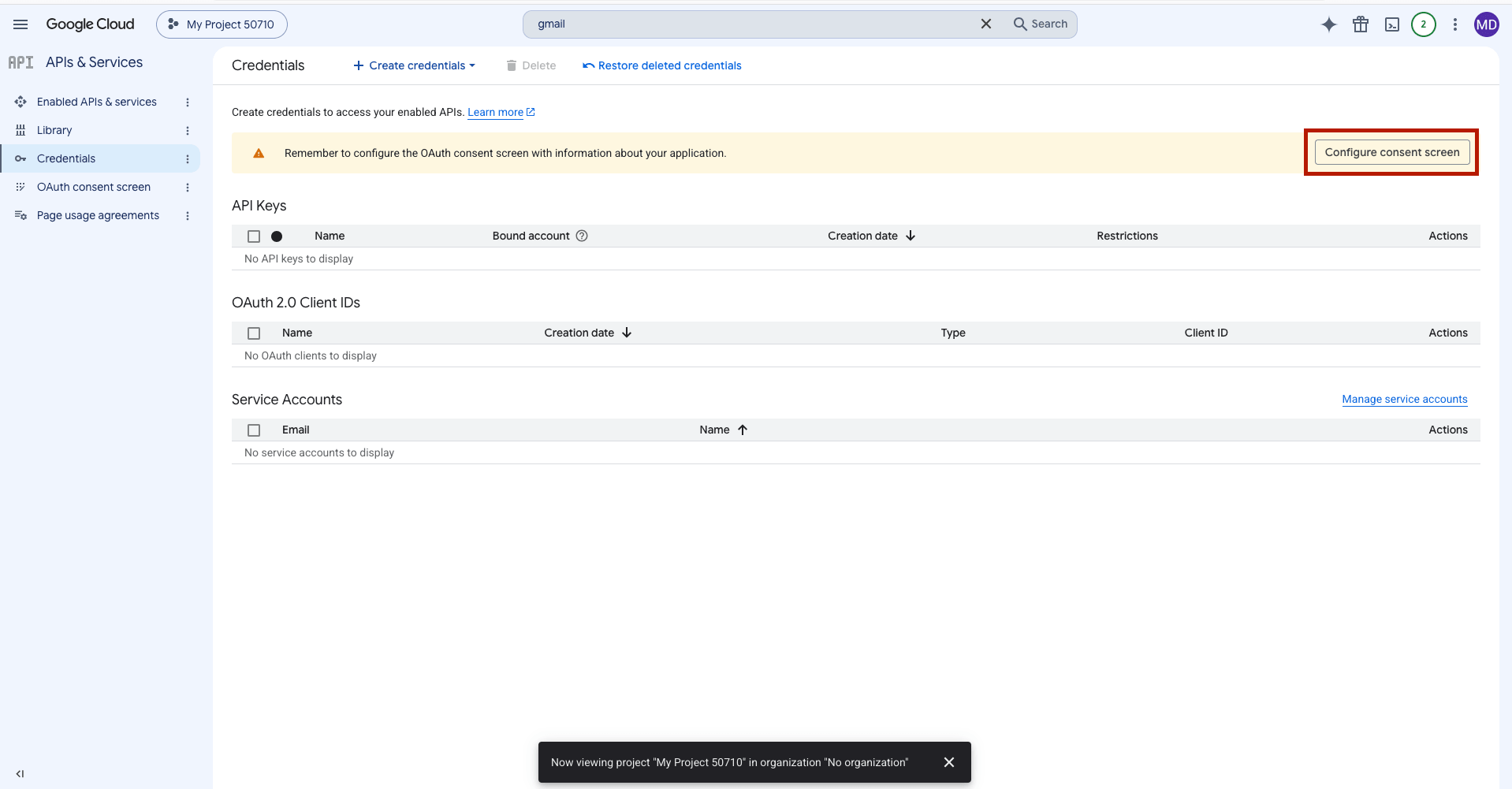Screen dimensions: 1512x789
Task: Select all OAuth 2.0 Client IDs checkbox
Action: pyautogui.click(x=254, y=333)
